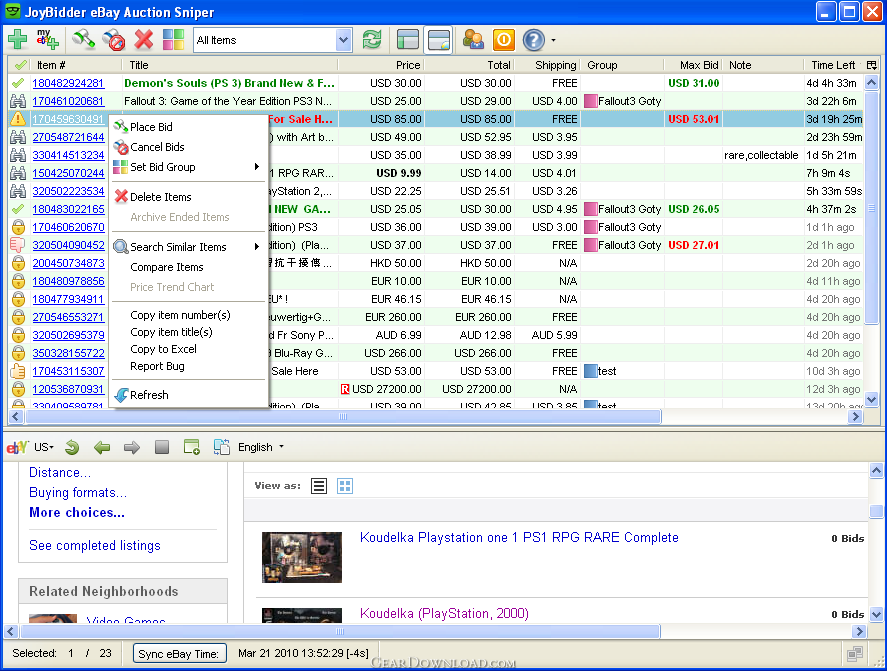Select Report Bug menu entry
This screenshot has width=887, height=671.
pyautogui.click(x=157, y=366)
